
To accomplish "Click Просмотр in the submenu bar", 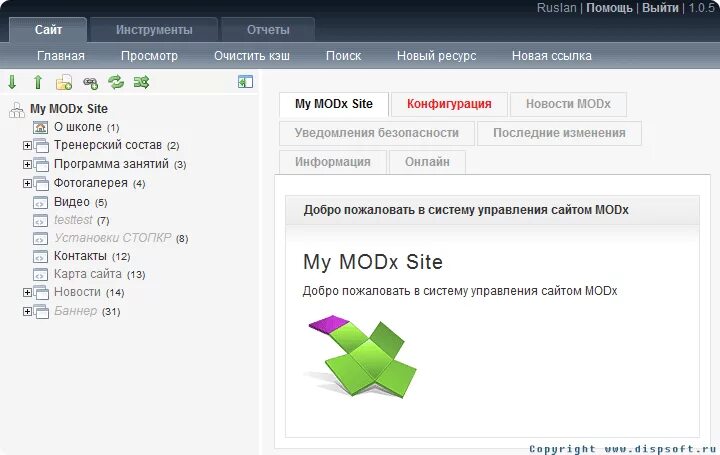I will point(149,56).
